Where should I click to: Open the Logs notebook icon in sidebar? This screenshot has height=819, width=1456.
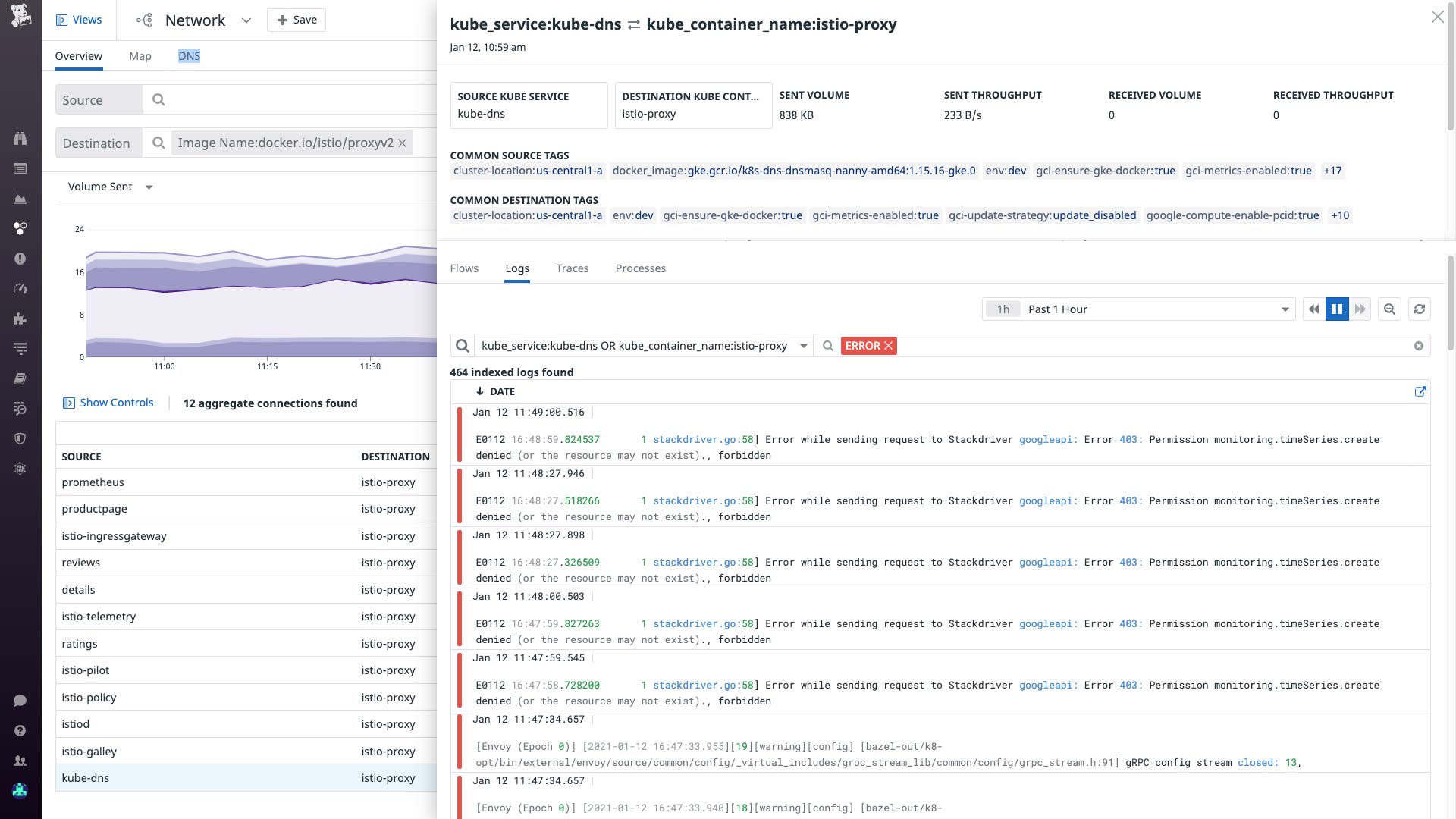20,378
